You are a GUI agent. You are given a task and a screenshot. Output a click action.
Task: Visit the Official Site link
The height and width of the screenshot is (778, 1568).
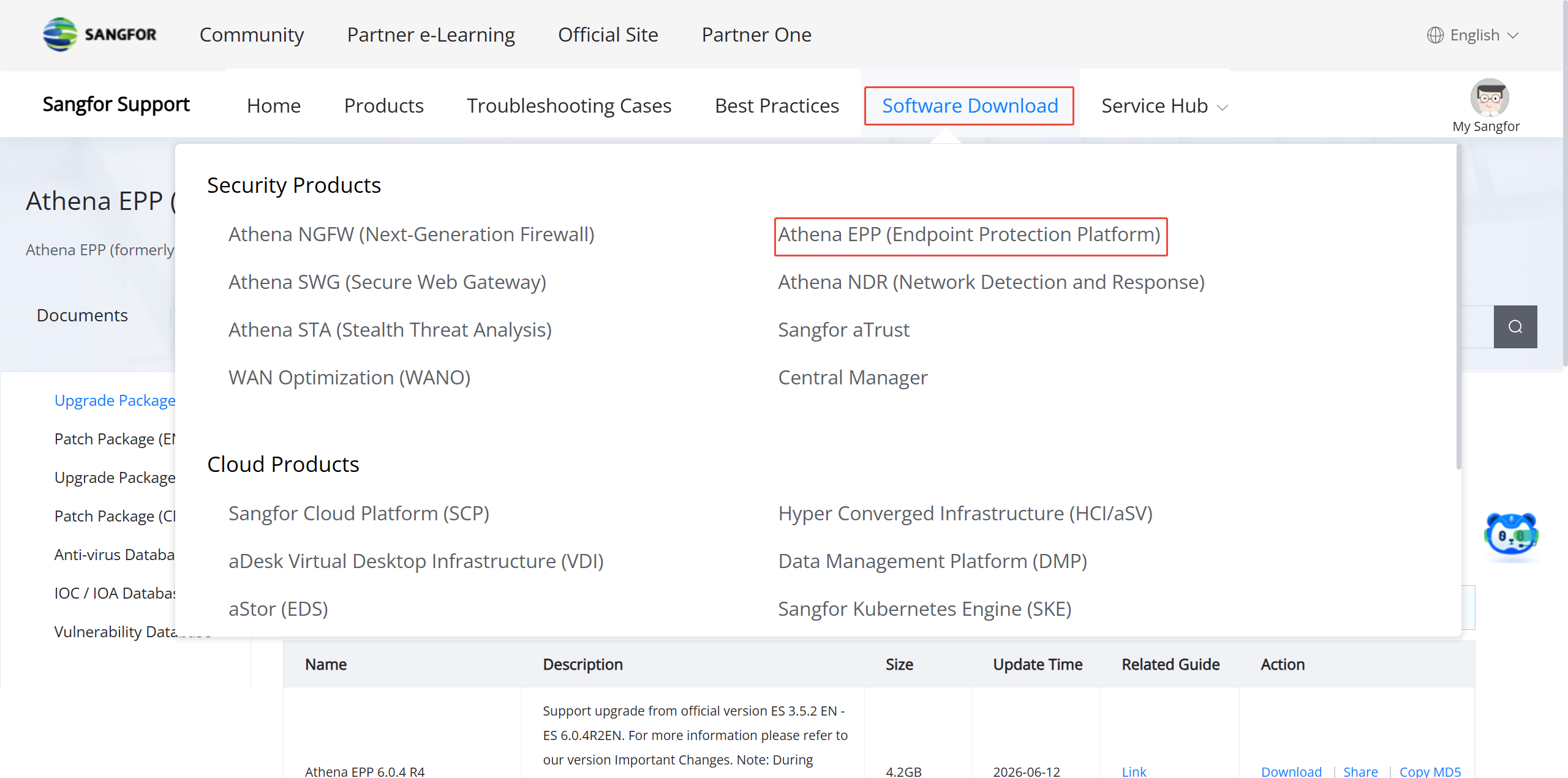608,35
